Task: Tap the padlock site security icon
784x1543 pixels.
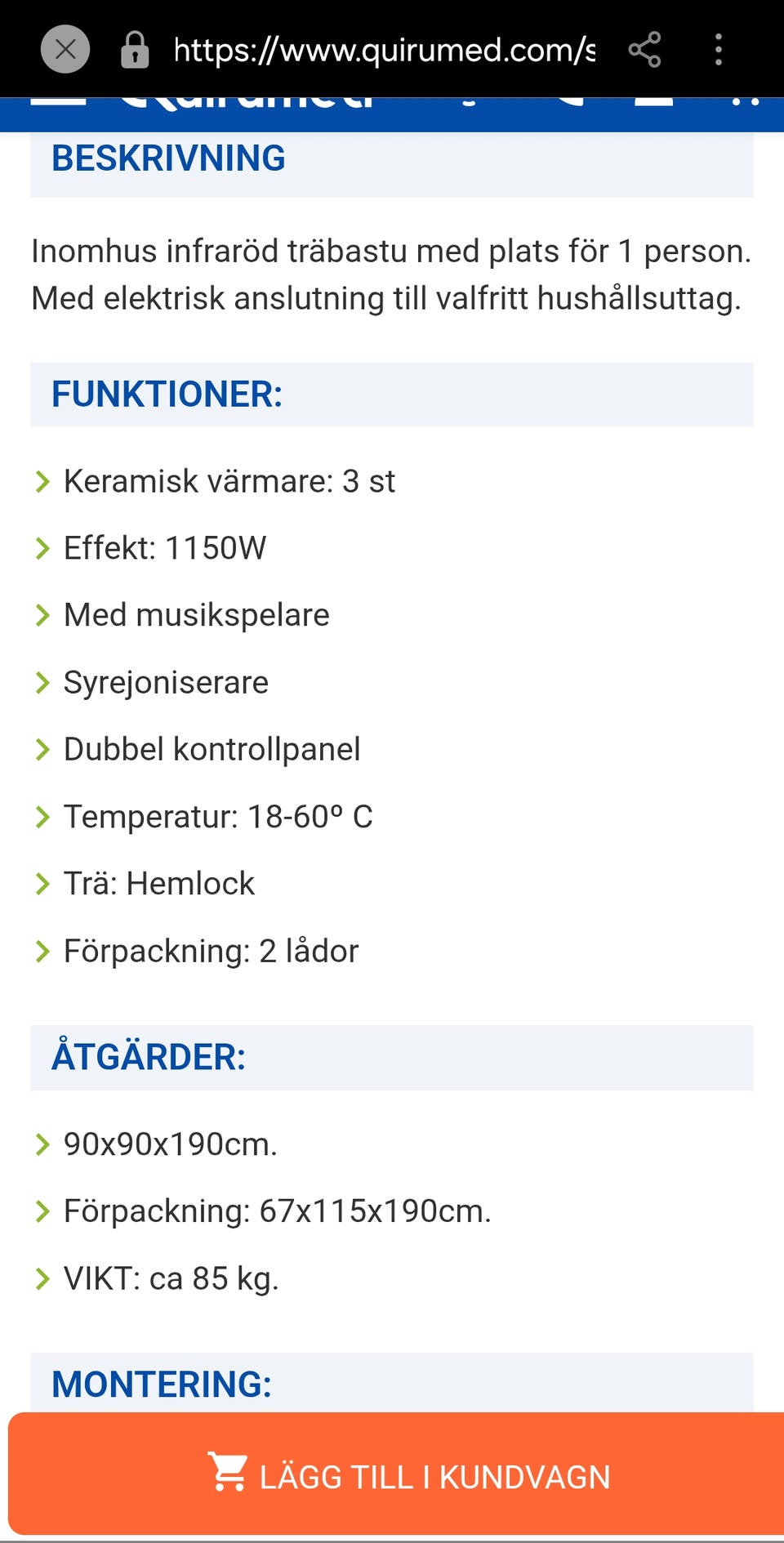Action: tap(135, 50)
